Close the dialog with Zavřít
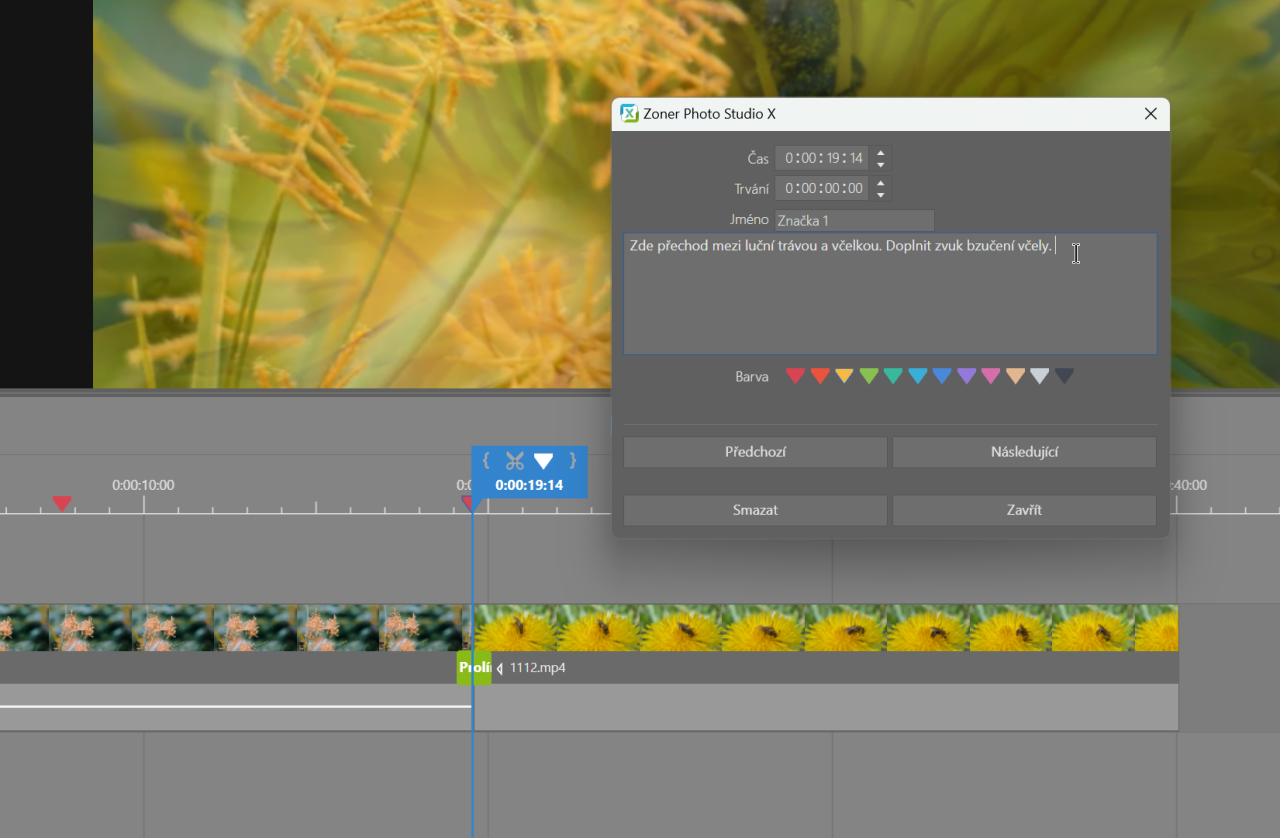Viewport: 1280px width, 838px height. click(x=1024, y=510)
